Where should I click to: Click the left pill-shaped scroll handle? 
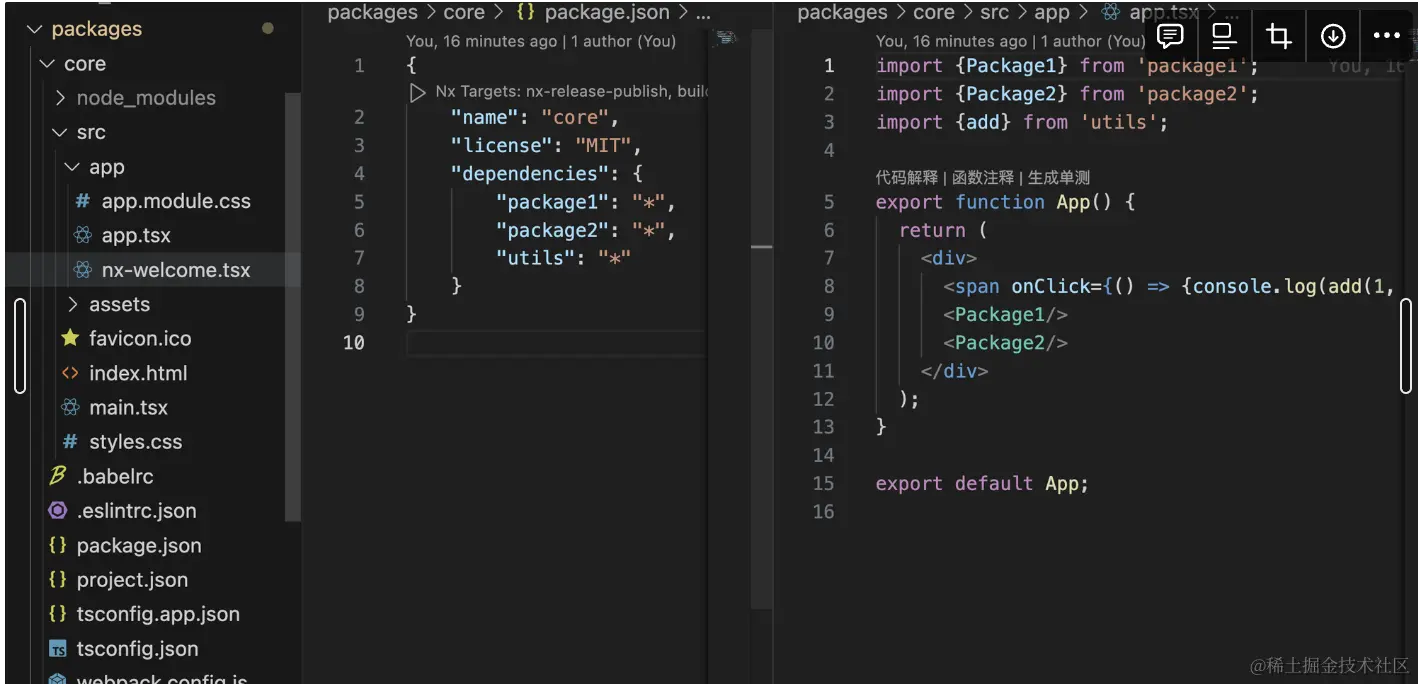[x=19, y=346]
